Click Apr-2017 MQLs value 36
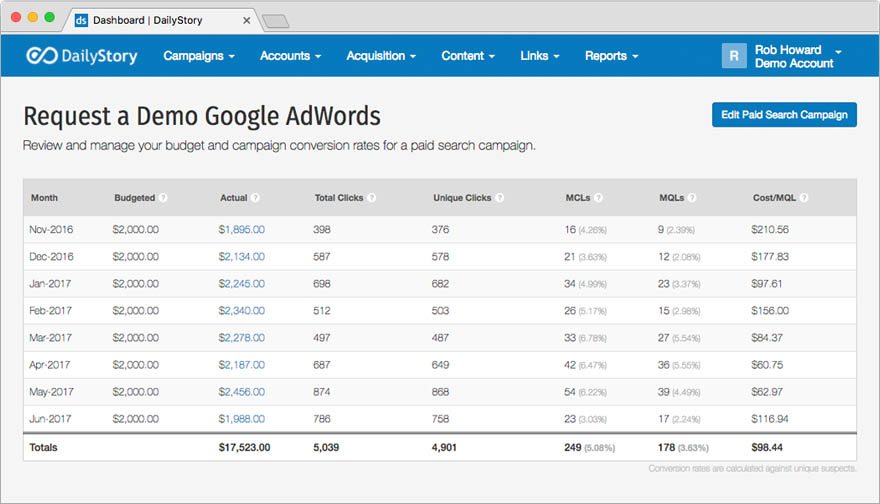880x504 pixels. pyautogui.click(x=663, y=365)
